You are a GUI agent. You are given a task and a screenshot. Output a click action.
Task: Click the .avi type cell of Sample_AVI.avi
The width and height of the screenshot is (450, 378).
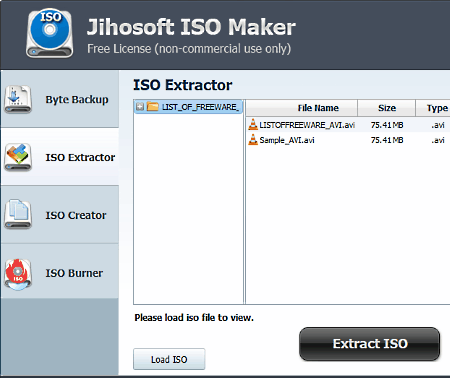(438, 140)
